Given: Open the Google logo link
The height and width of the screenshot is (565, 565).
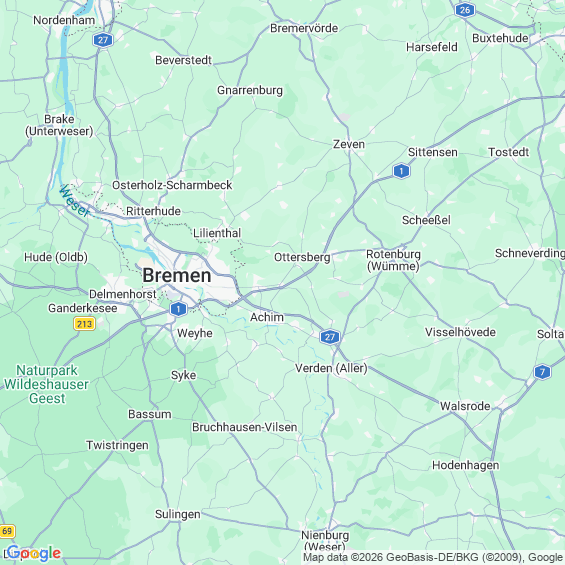Looking at the screenshot, I should (x=34, y=554).
